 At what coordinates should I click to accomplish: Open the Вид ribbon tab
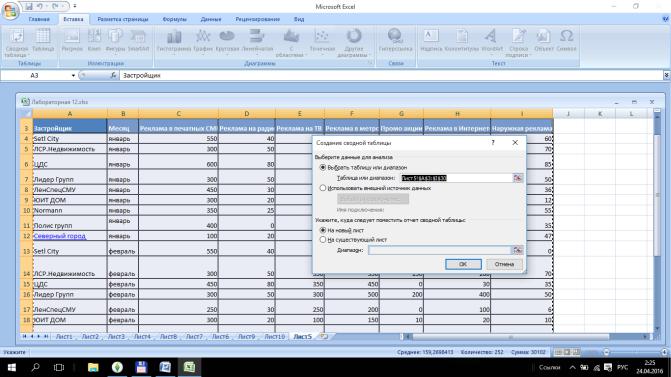pos(299,19)
